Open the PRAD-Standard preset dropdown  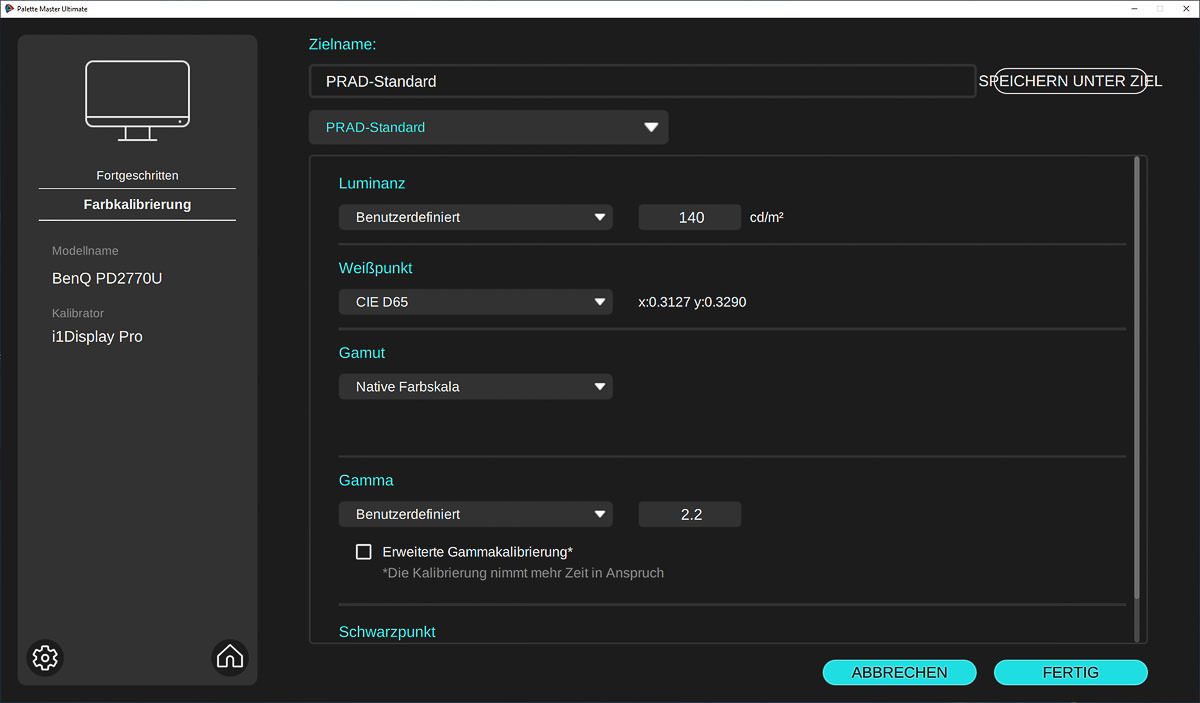[x=488, y=127]
